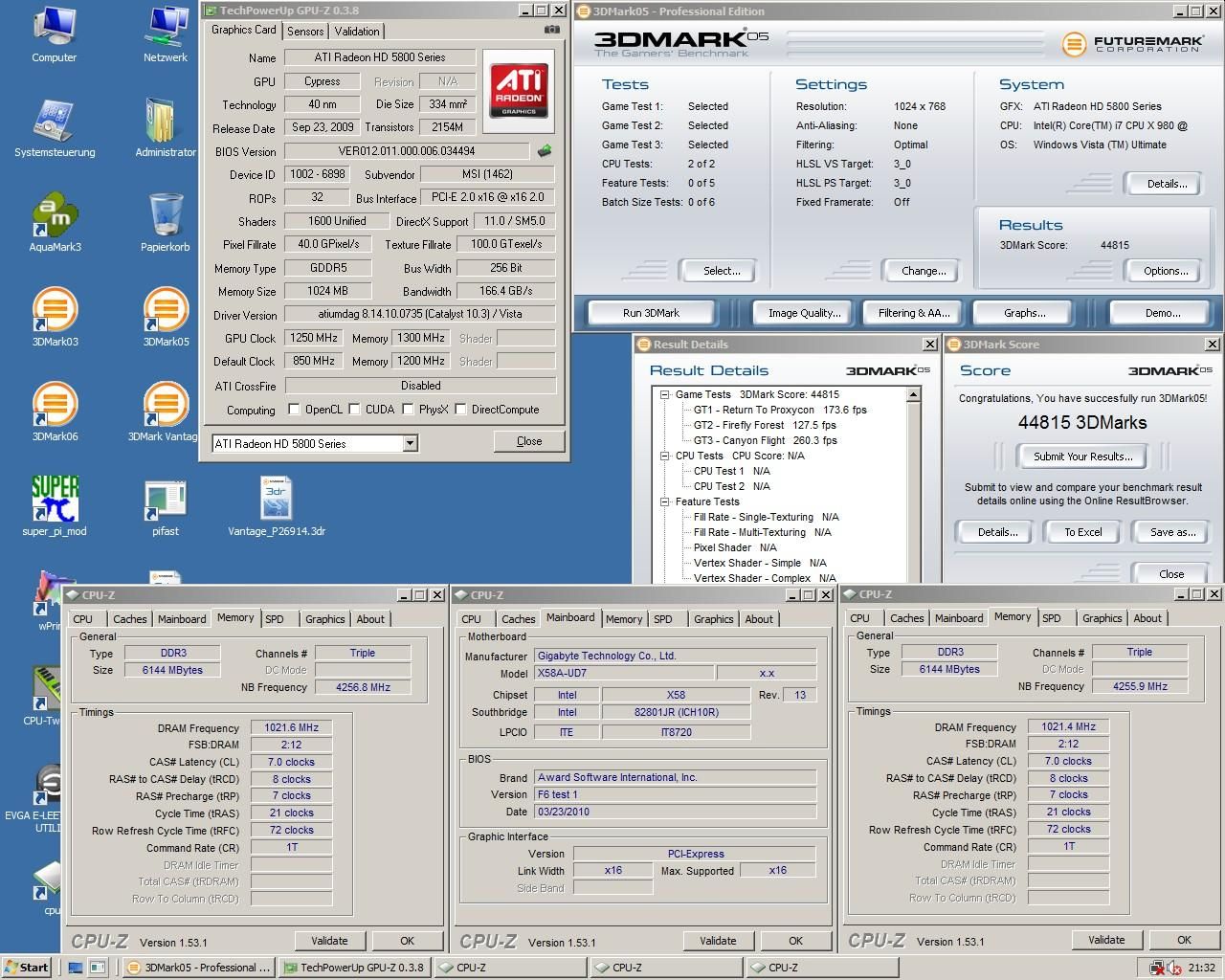Screen dimensions: 1225x980
Task: Click Submit Your Results button
Action: [1082, 457]
